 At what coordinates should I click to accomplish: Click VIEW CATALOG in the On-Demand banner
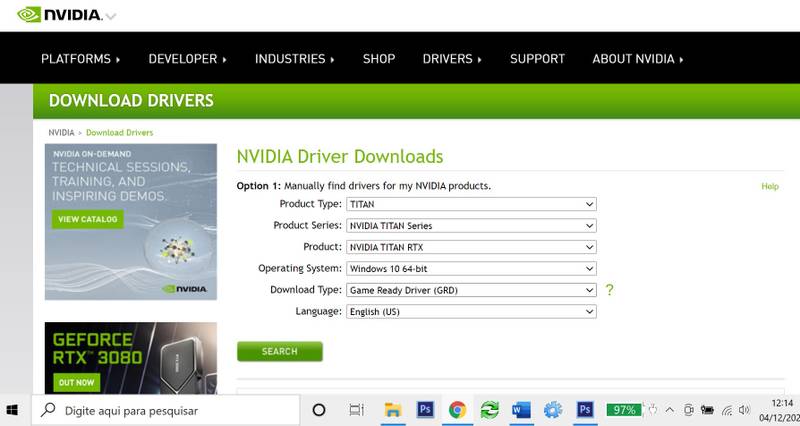(87, 219)
